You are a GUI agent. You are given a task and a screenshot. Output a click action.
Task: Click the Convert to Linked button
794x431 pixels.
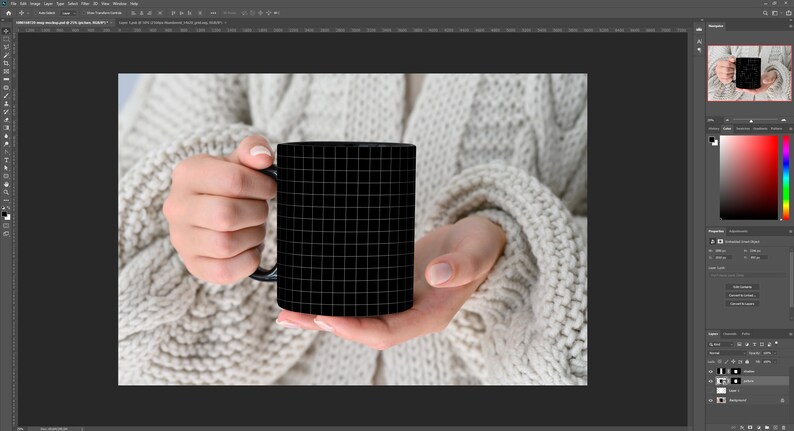[x=742, y=295]
